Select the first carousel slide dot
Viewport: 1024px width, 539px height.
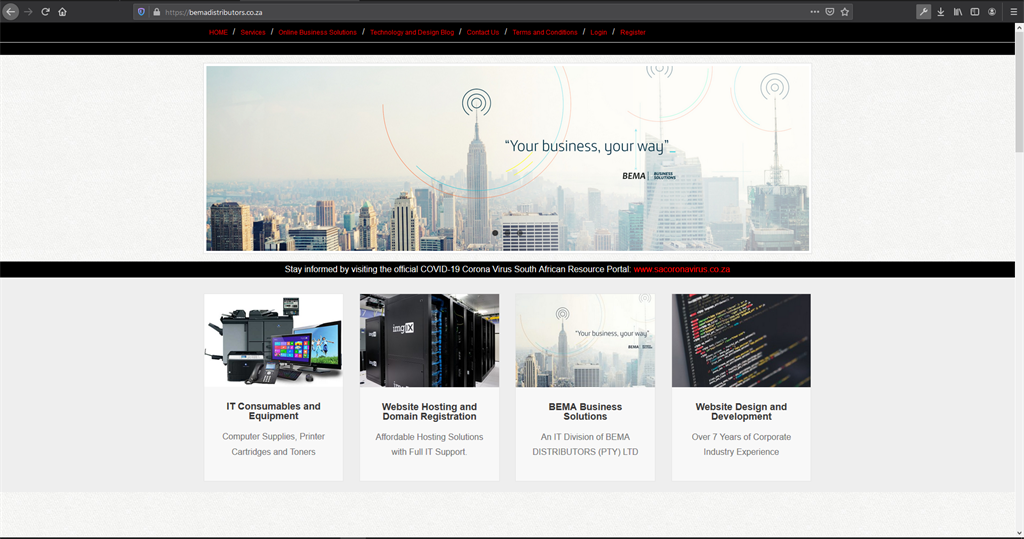tap(495, 233)
